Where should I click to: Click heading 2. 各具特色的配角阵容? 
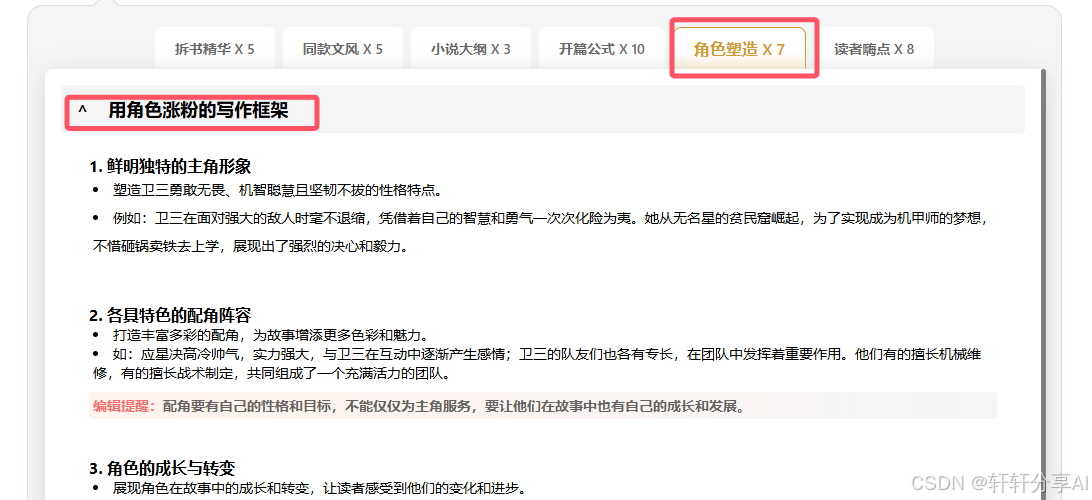pyautogui.click(x=170, y=315)
